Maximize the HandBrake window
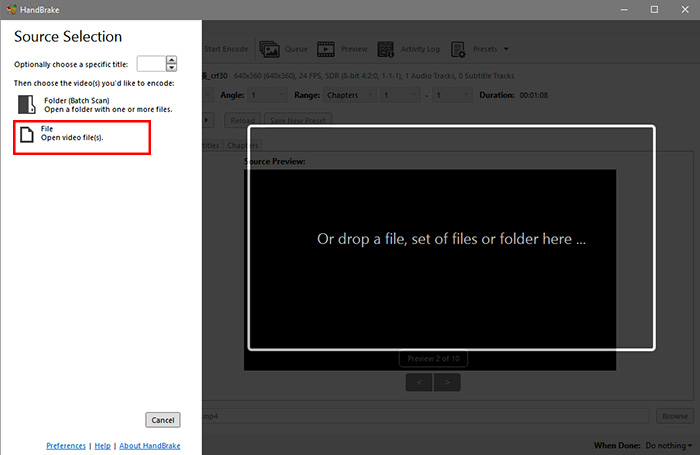Image resolution: width=700 pixels, height=455 pixels. [x=654, y=9]
